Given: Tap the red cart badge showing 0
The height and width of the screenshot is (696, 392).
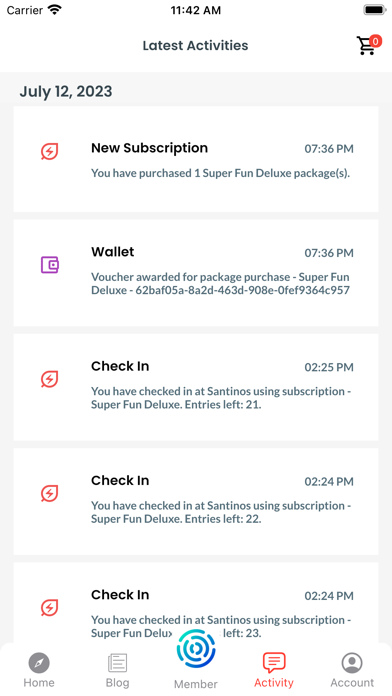Looking at the screenshot, I should pos(376,41).
